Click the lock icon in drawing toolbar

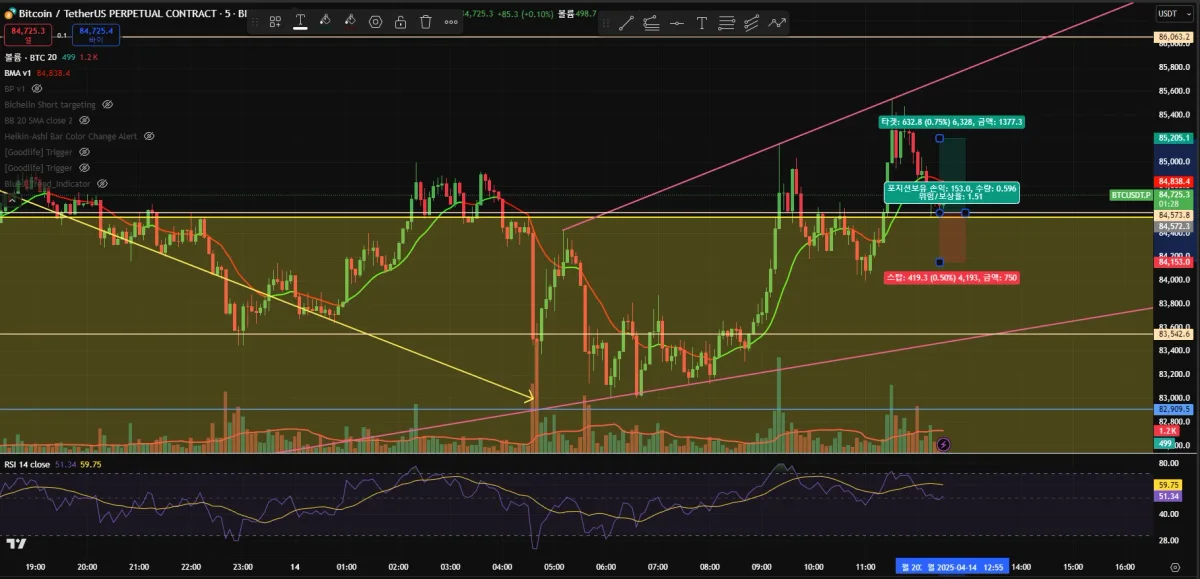pos(400,22)
